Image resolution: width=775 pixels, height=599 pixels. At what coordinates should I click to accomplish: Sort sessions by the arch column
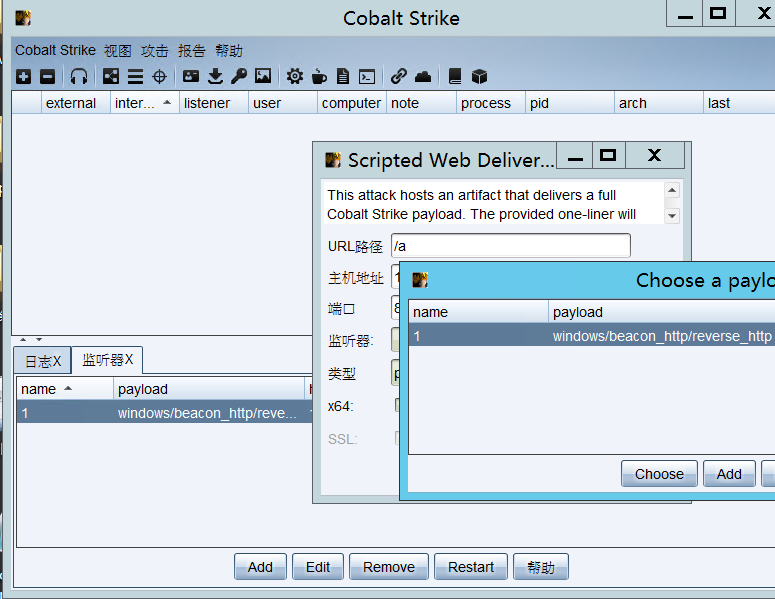(658, 103)
